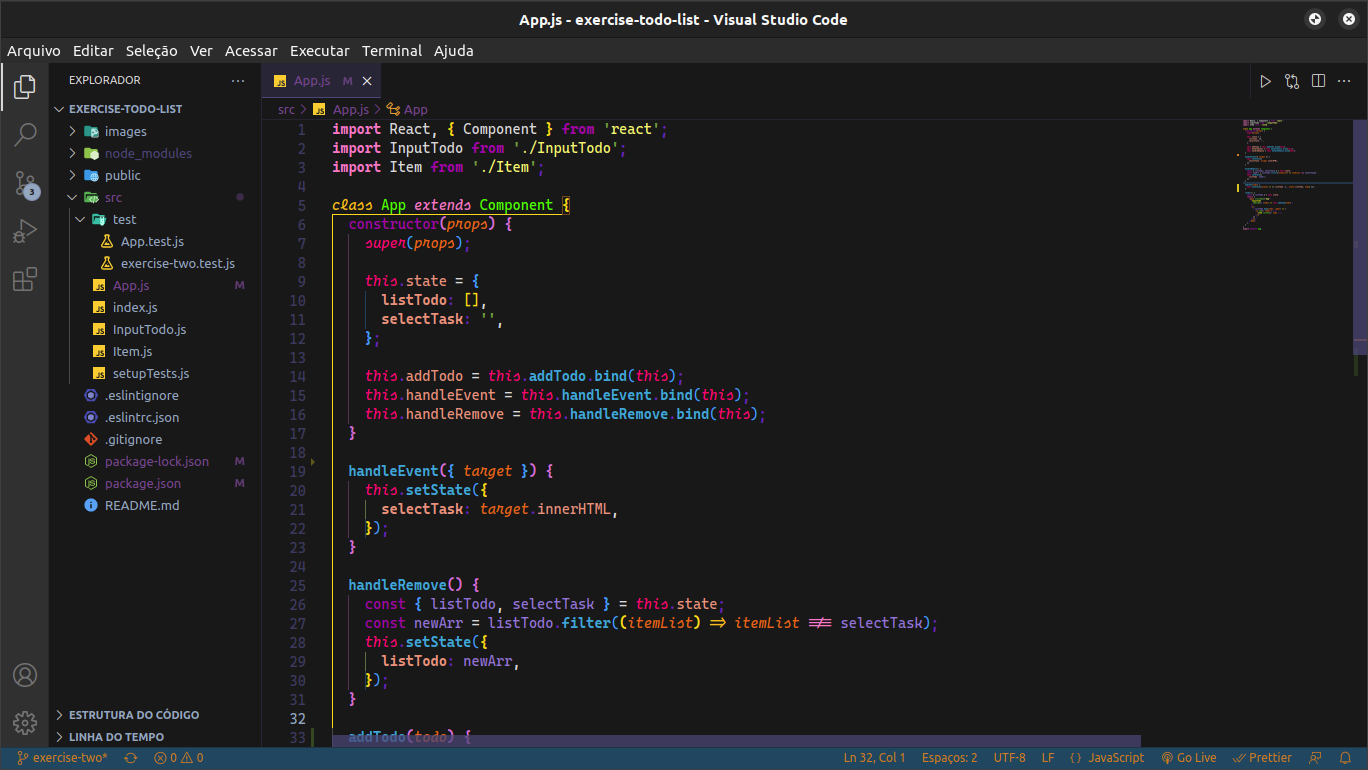Click Go Live in the status bar
The width and height of the screenshot is (1368, 770).
click(1188, 758)
